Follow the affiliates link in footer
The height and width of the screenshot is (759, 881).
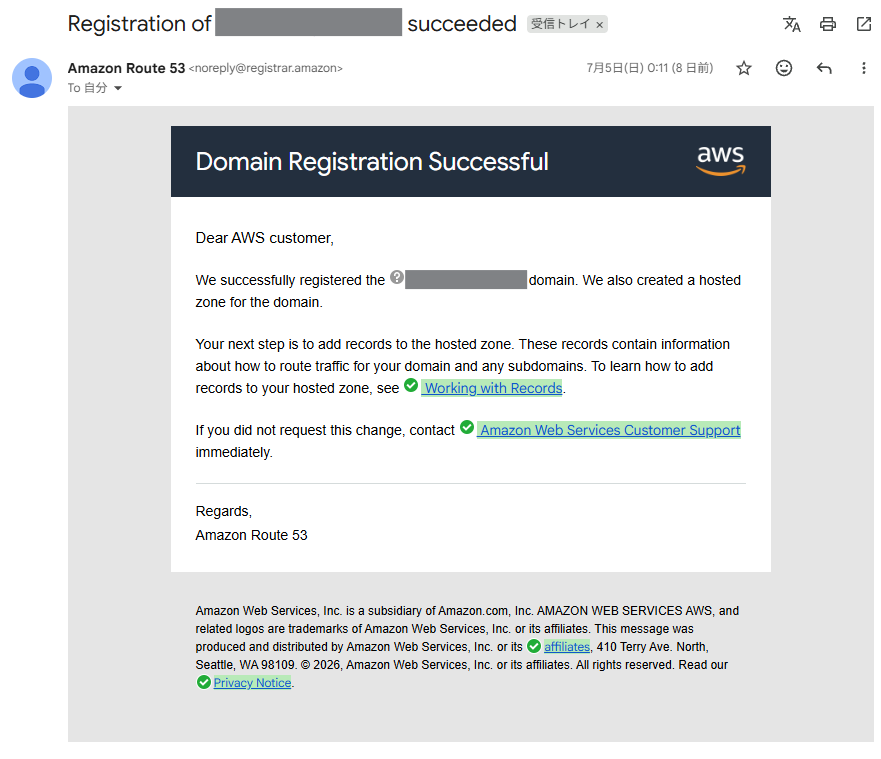click(567, 647)
